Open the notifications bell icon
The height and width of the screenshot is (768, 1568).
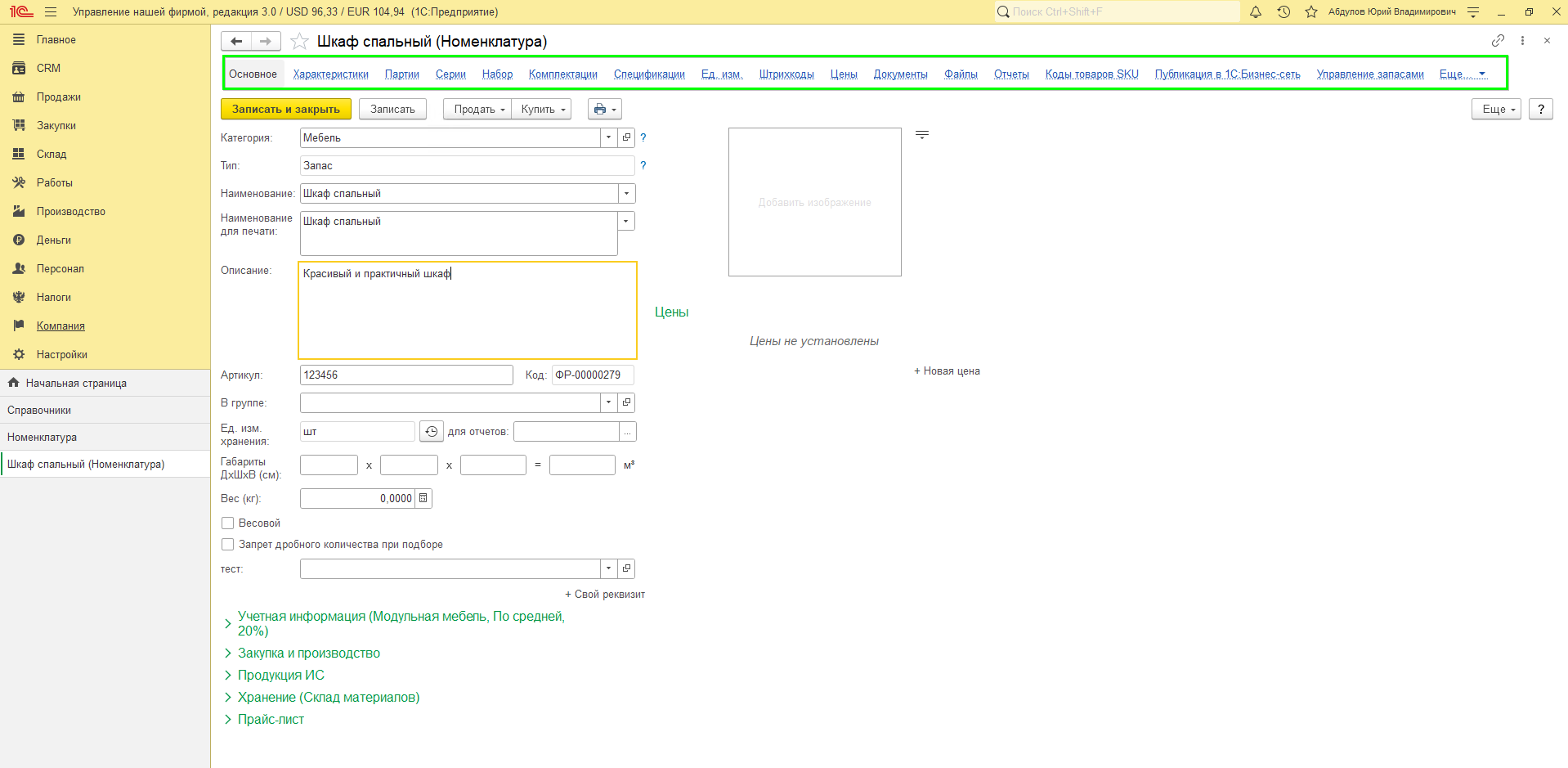[x=1256, y=11]
